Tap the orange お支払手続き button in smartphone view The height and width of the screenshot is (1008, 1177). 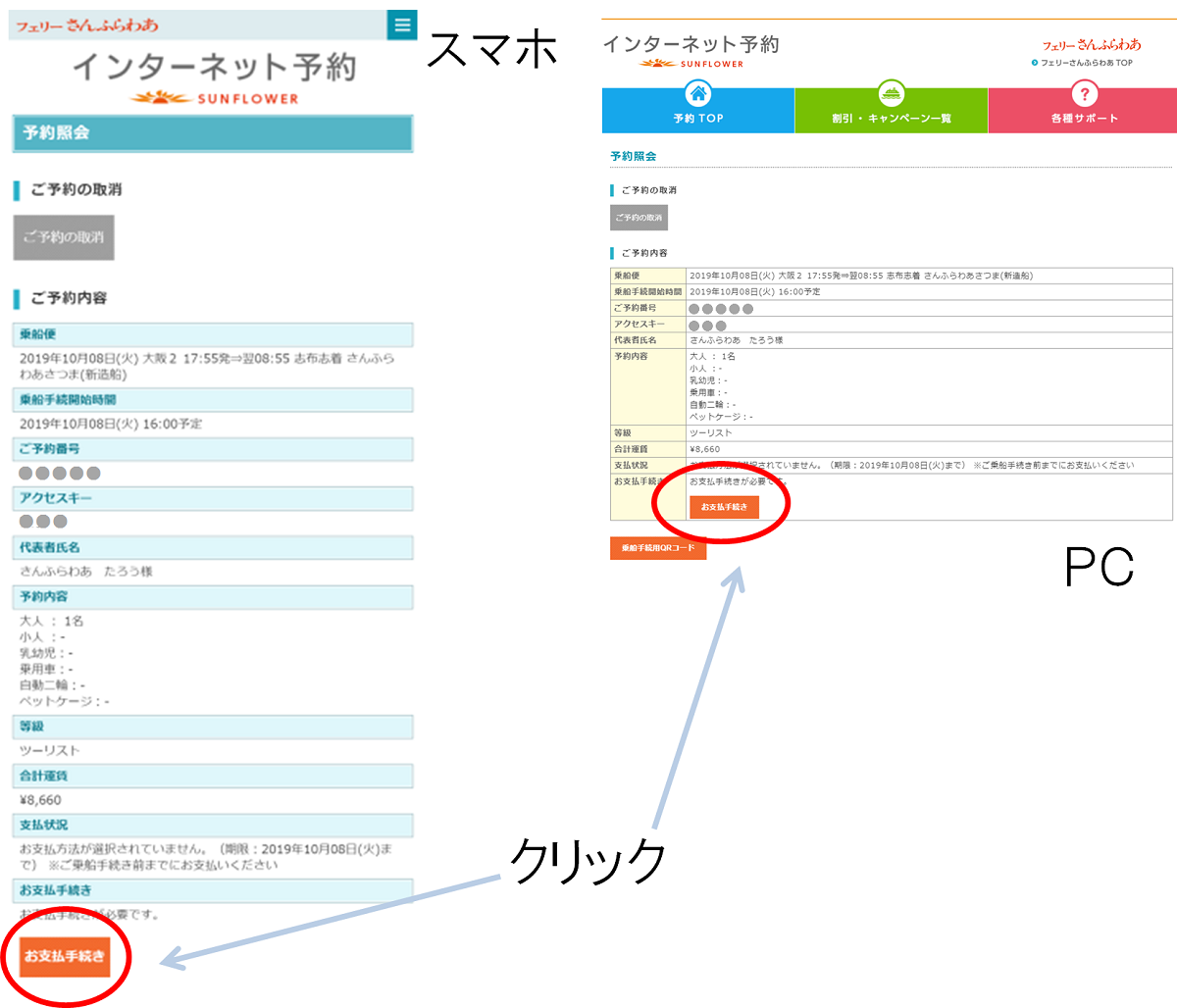pos(65,956)
